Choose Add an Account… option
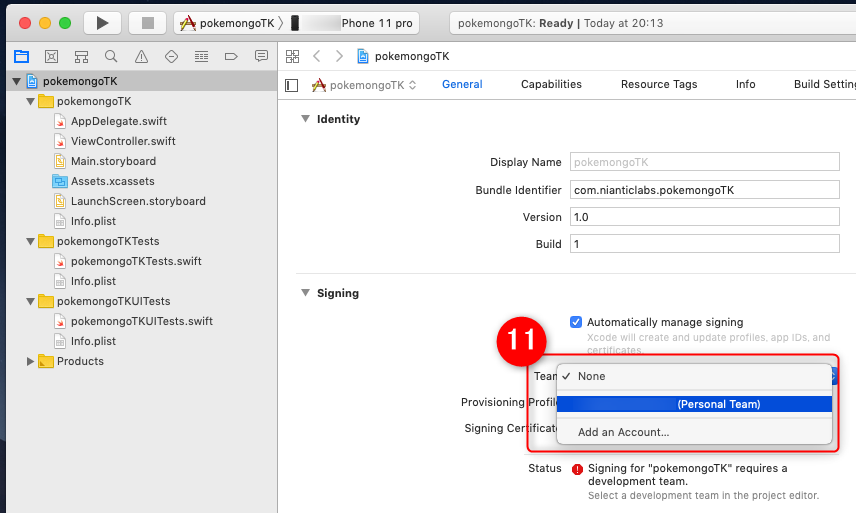The height and width of the screenshot is (513, 856). 694,432
